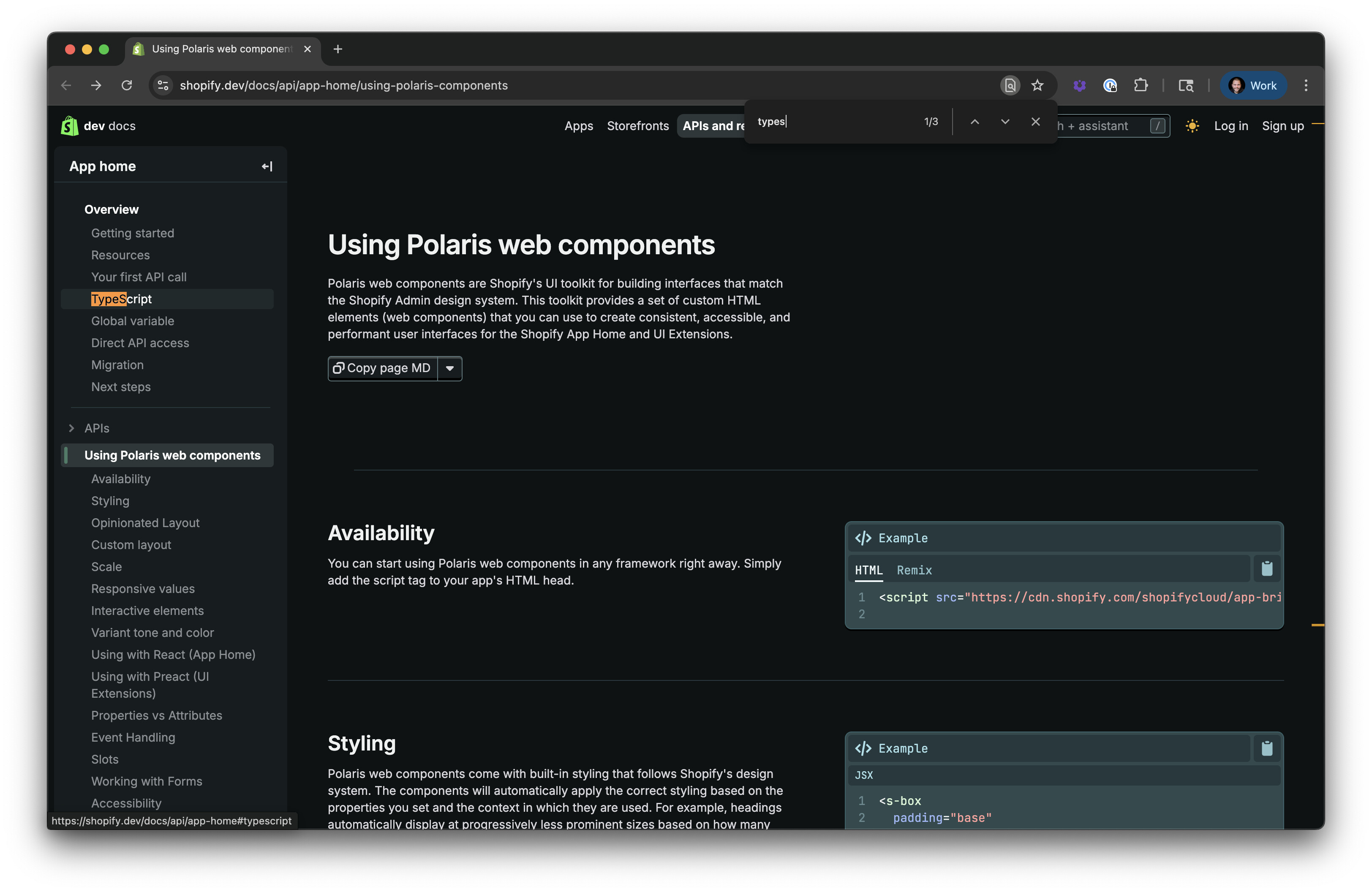Open the Getting started sidebar link
1372x892 pixels.
pyautogui.click(x=133, y=233)
